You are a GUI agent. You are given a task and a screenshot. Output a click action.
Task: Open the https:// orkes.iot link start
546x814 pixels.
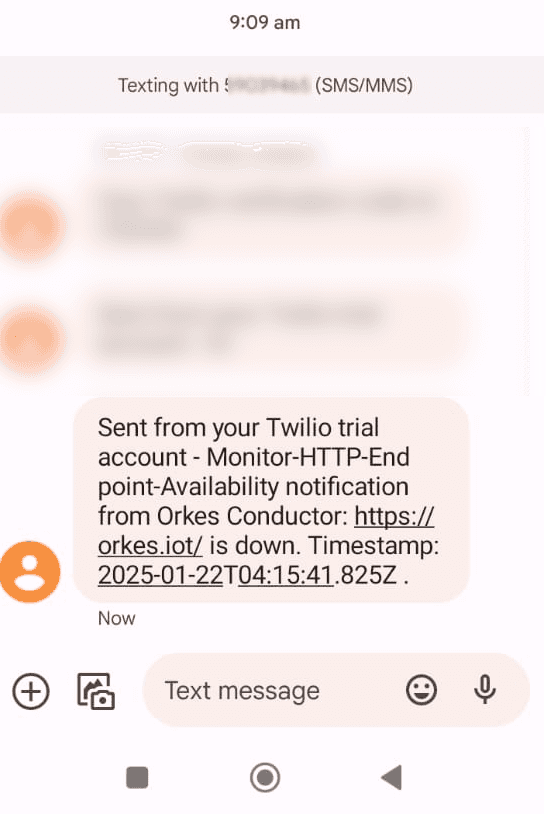tap(394, 516)
